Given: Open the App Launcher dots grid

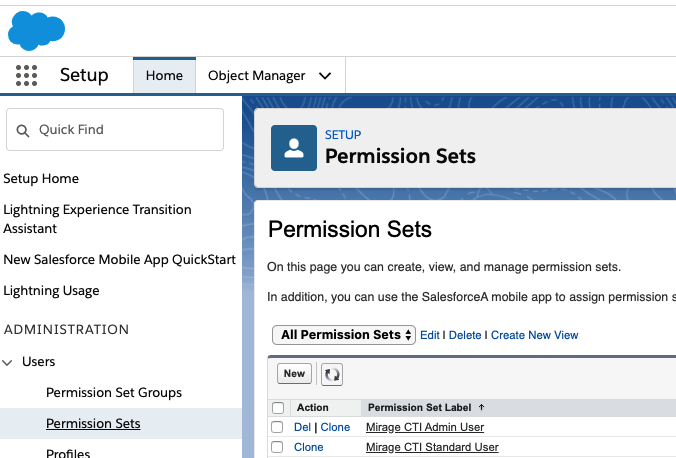Looking at the screenshot, I should [x=26, y=75].
